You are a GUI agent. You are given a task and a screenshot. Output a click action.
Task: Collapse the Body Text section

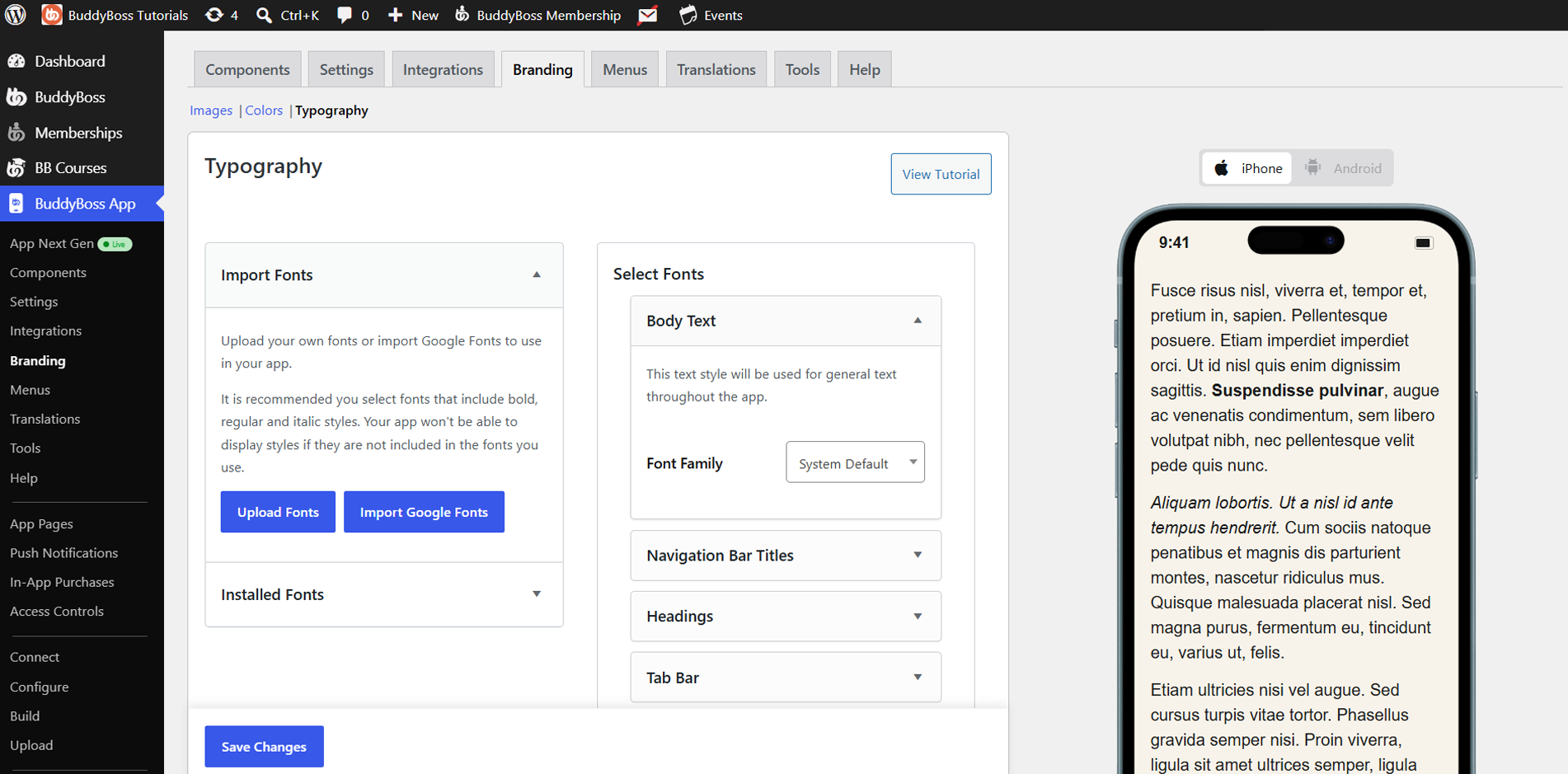pos(918,321)
